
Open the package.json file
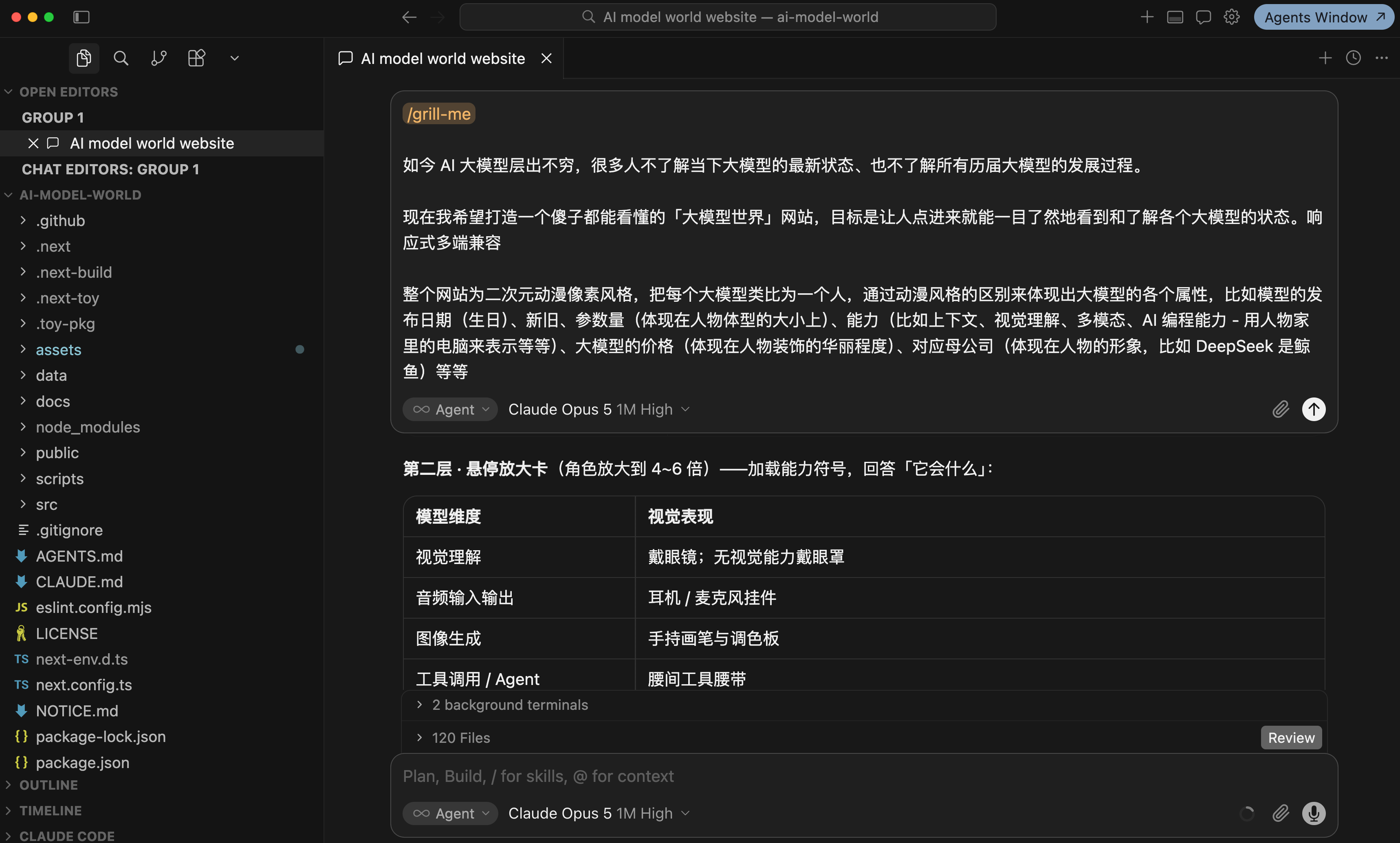pos(82,762)
